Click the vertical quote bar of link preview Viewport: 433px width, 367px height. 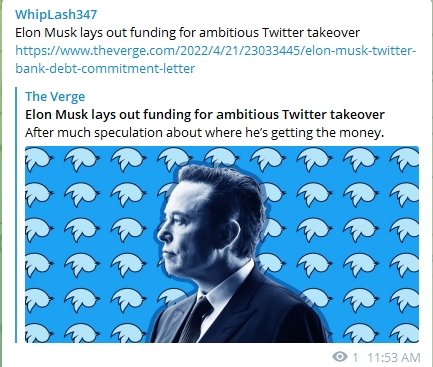[16, 215]
